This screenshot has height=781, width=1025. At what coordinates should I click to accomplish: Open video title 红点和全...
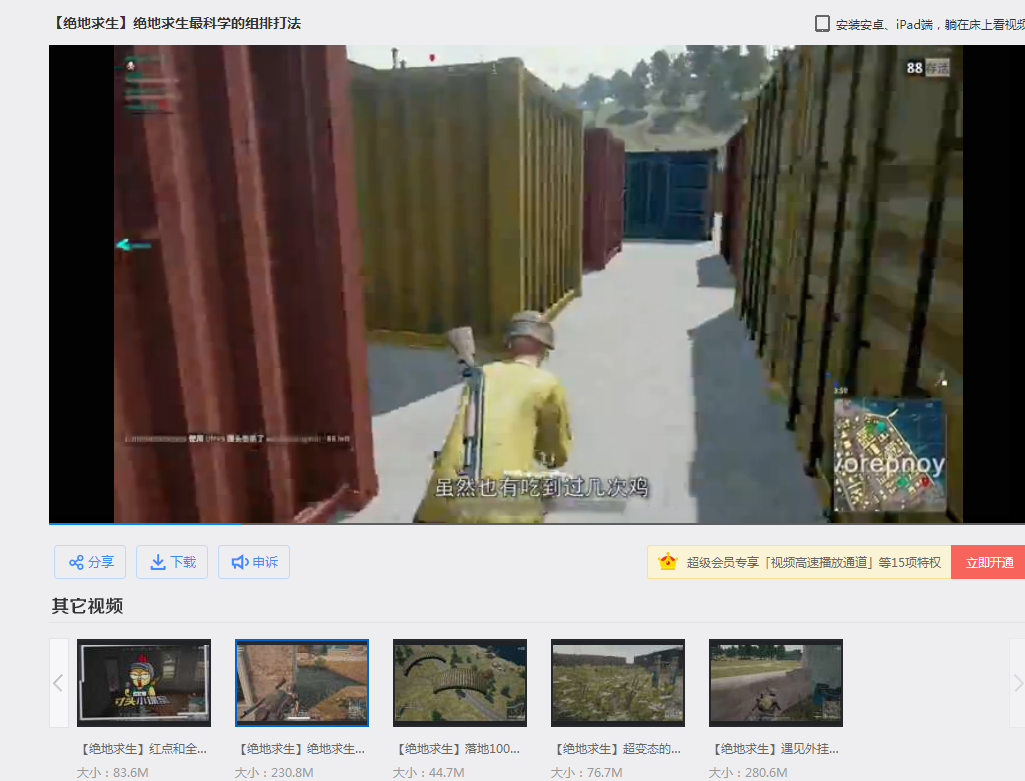(143, 748)
